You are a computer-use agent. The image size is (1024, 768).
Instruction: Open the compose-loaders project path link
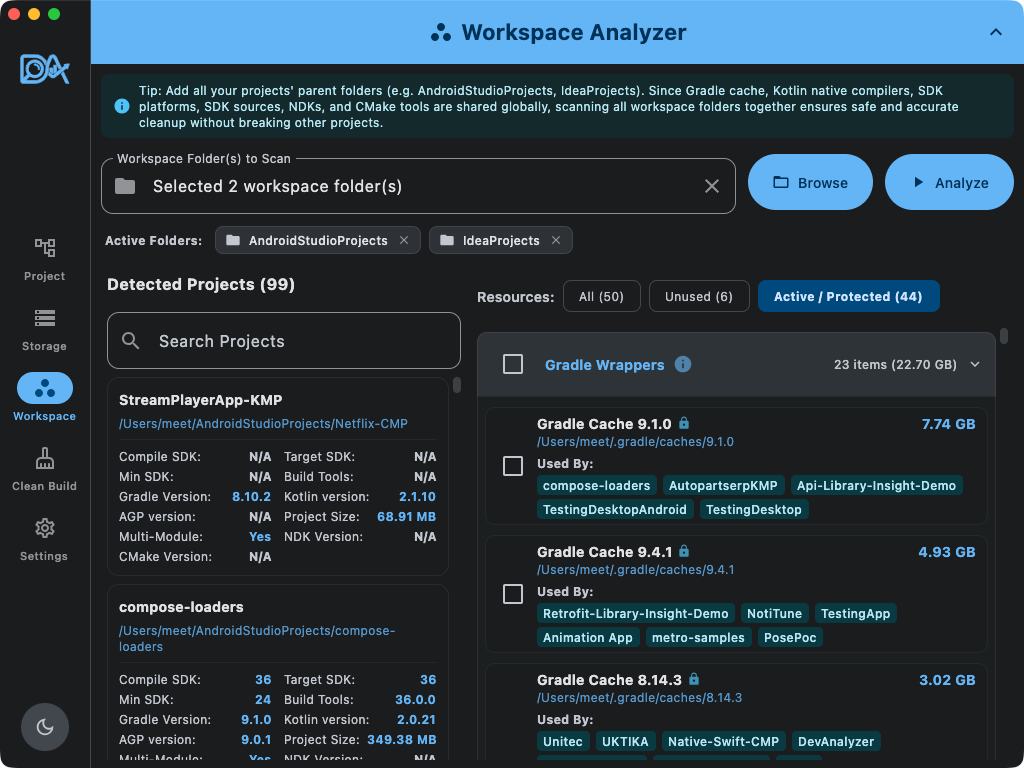click(x=257, y=639)
